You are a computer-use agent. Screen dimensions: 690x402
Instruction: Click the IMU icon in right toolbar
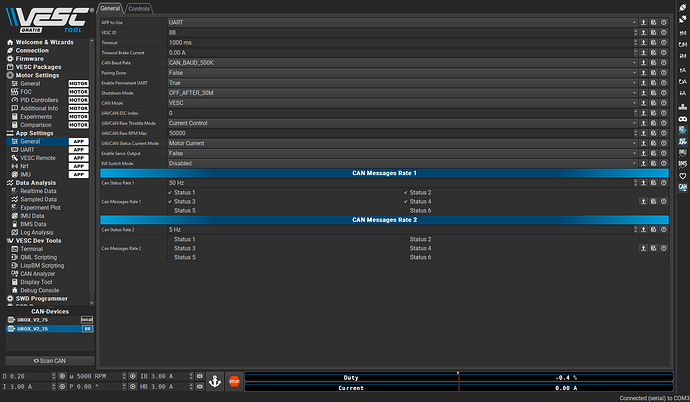pyautogui.click(x=682, y=147)
